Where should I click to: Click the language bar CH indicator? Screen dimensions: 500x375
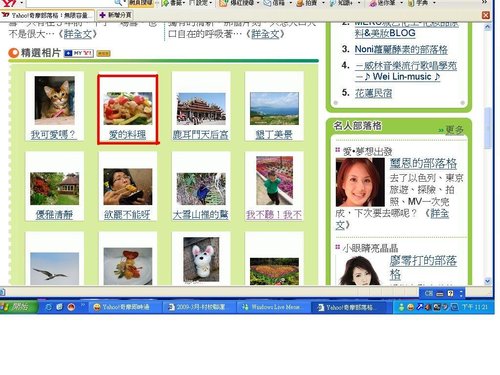pos(429,294)
